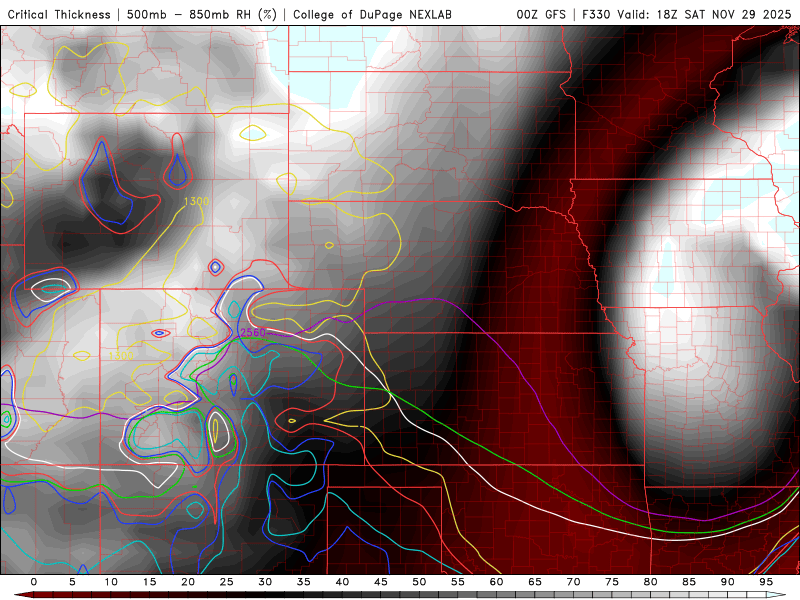Click the '35' humidity scale number
The width and height of the screenshot is (800, 600).
[304, 582]
